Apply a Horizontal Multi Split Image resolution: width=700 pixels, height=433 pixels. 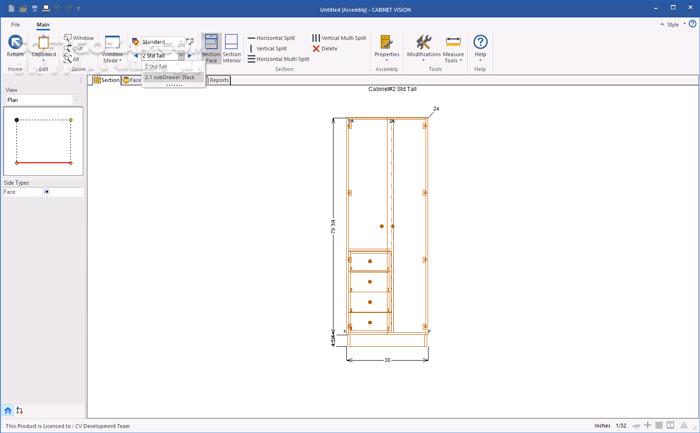pos(278,59)
